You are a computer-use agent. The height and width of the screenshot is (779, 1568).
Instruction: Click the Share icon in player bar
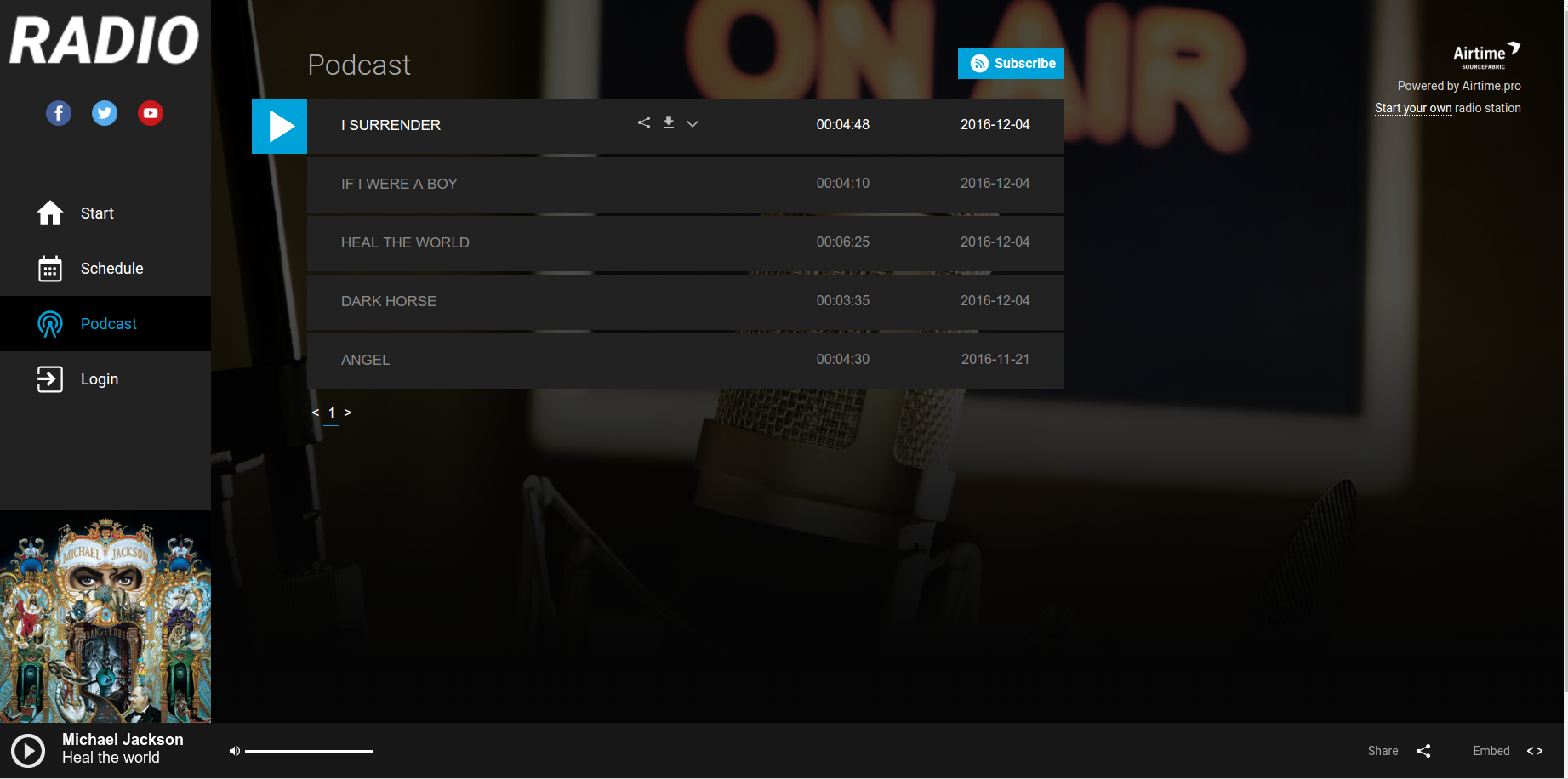click(x=1423, y=751)
